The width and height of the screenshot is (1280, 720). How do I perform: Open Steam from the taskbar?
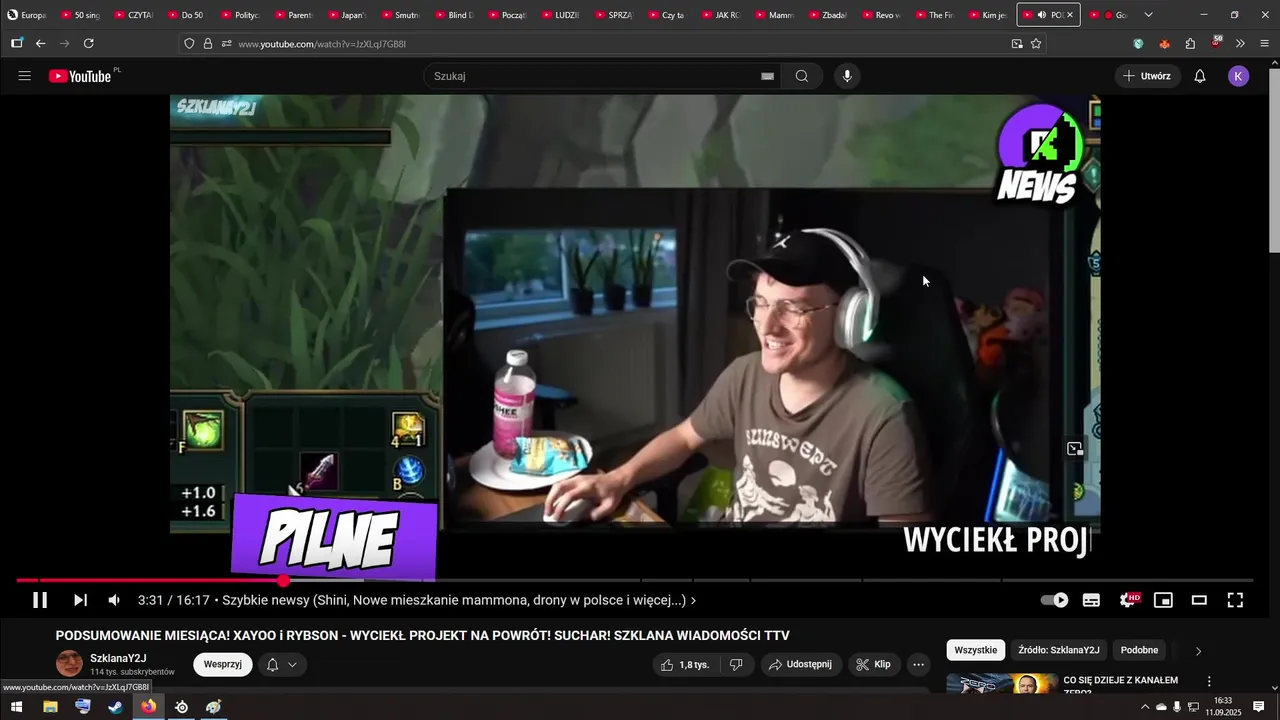click(115, 707)
